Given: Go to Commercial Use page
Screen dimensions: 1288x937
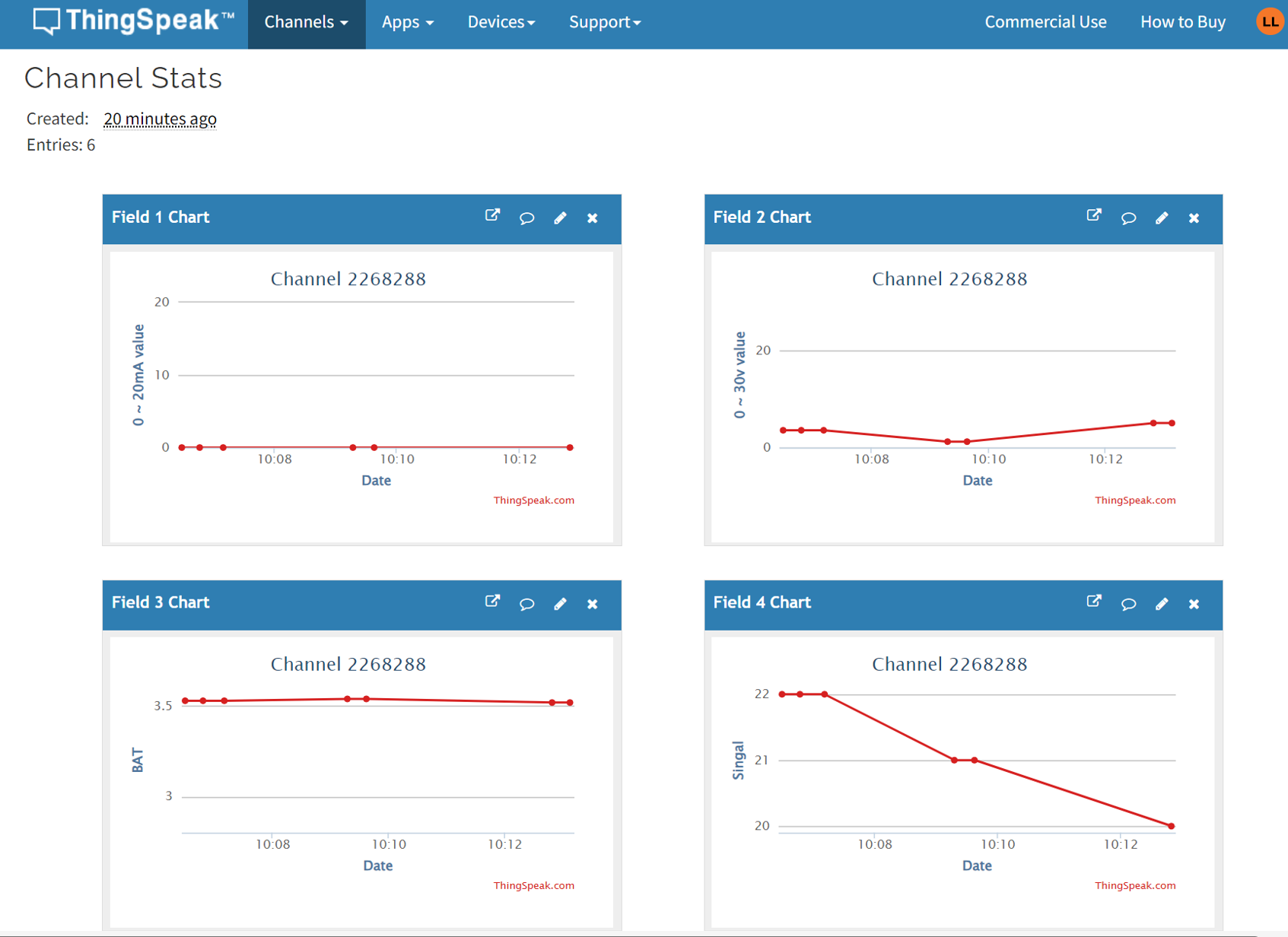Looking at the screenshot, I should pos(1045,22).
